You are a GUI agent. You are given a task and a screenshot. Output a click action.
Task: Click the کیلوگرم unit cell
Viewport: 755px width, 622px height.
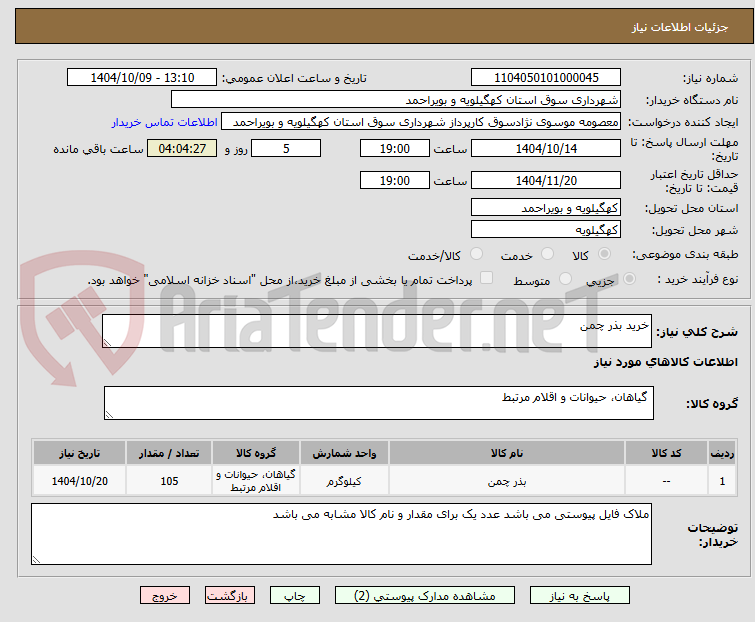[x=344, y=481]
